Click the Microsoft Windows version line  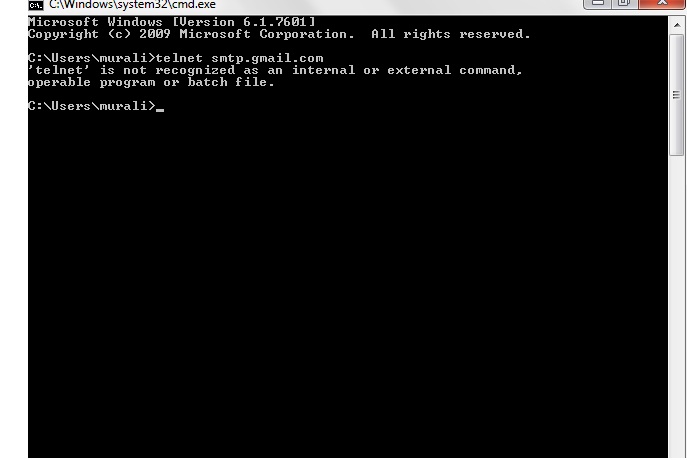(x=171, y=22)
